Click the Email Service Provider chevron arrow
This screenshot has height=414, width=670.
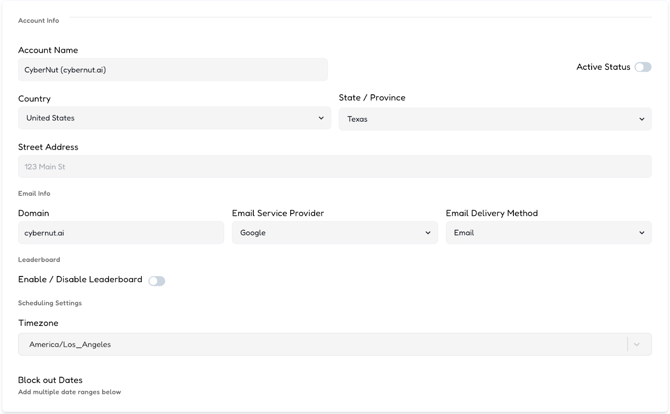(427, 233)
